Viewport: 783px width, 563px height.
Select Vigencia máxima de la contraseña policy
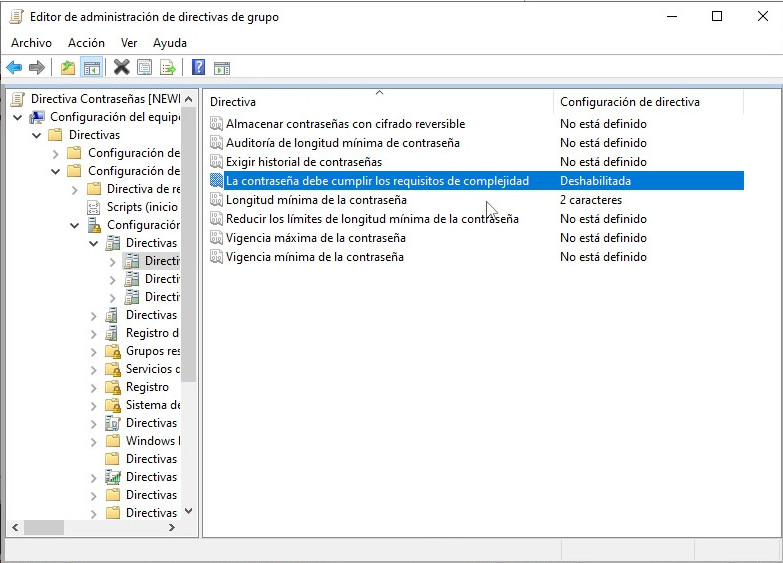(x=315, y=238)
